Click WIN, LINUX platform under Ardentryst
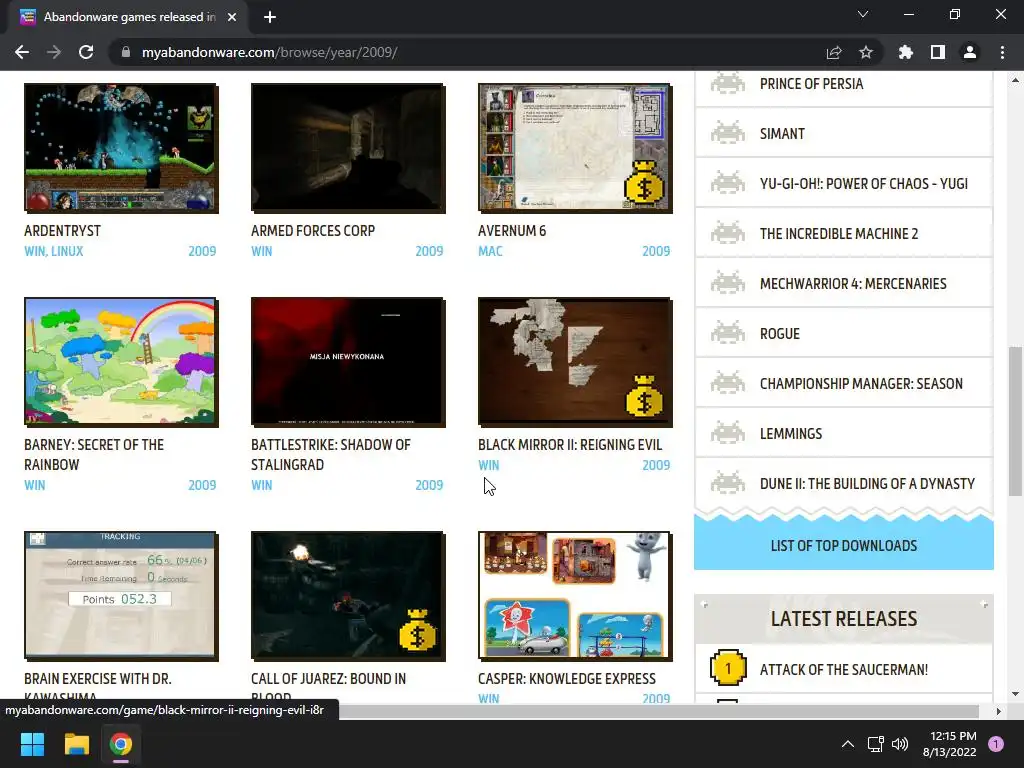The image size is (1024, 768). pyautogui.click(x=54, y=251)
